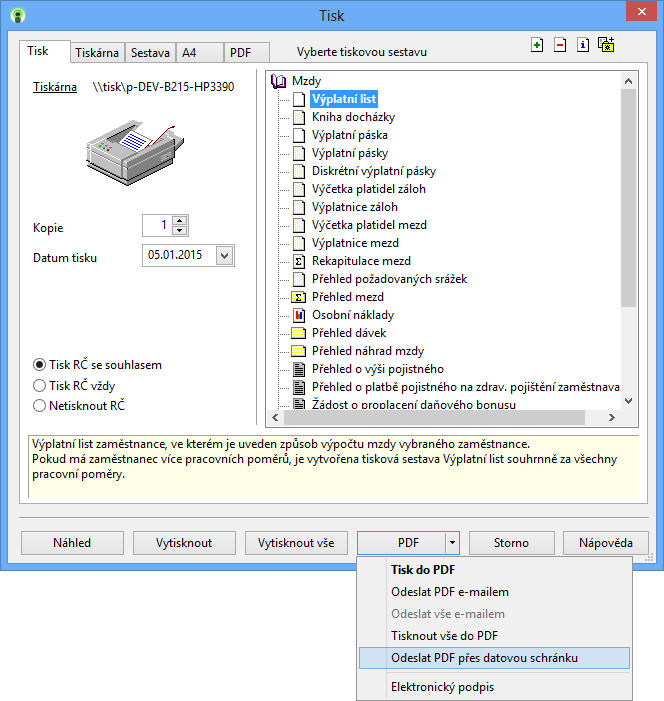The width and height of the screenshot is (664, 701).
Task: Click the Kopie number field
Action: coord(157,225)
